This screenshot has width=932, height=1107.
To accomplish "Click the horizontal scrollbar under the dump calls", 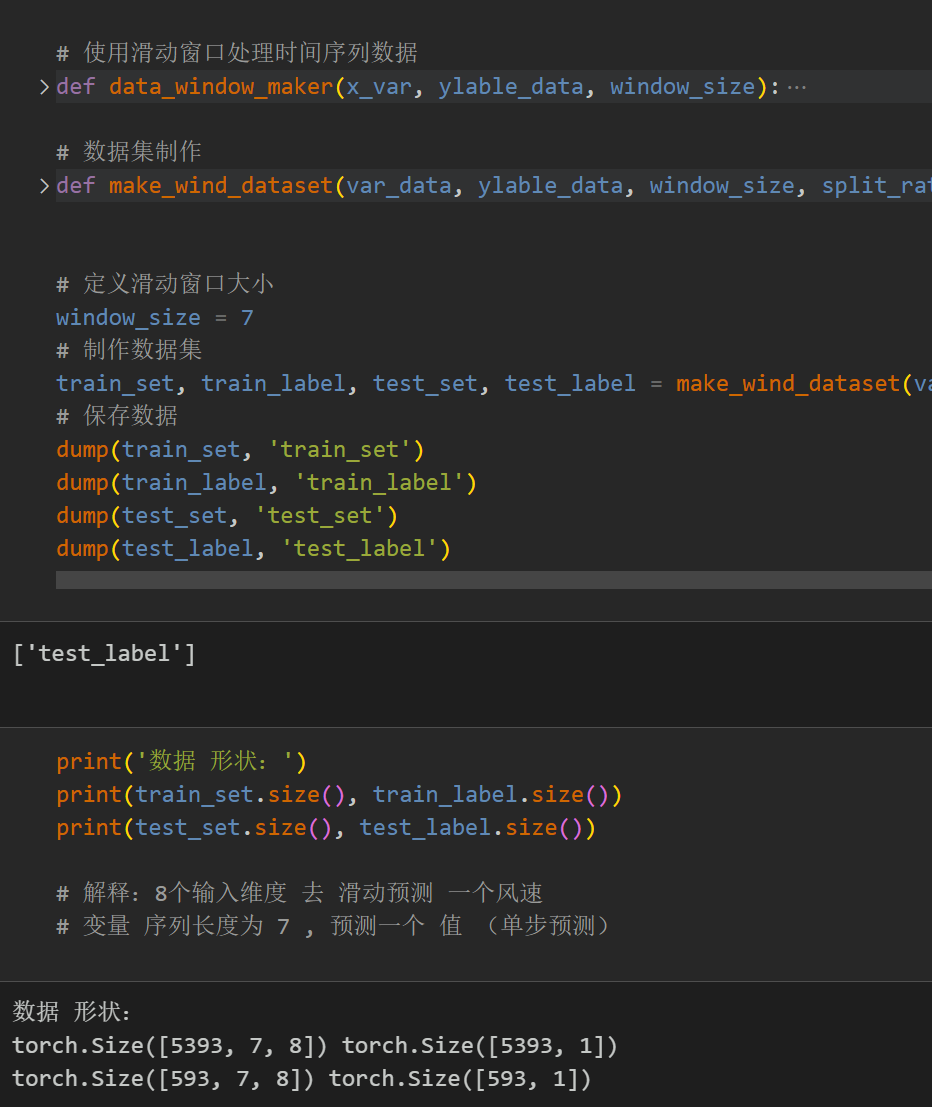I will (490, 580).
